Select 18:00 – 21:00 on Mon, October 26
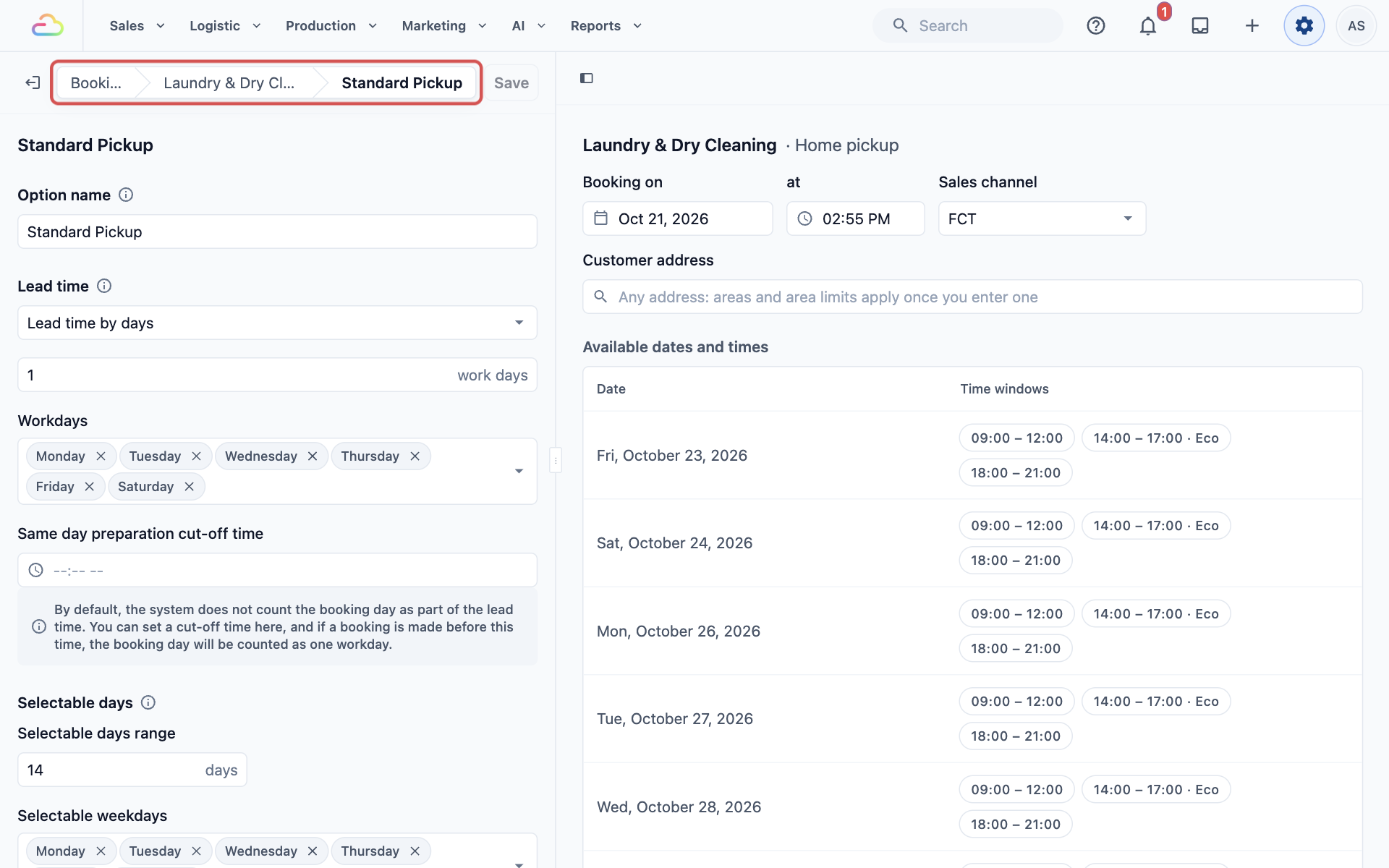The width and height of the screenshot is (1389, 868). click(x=1016, y=649)
